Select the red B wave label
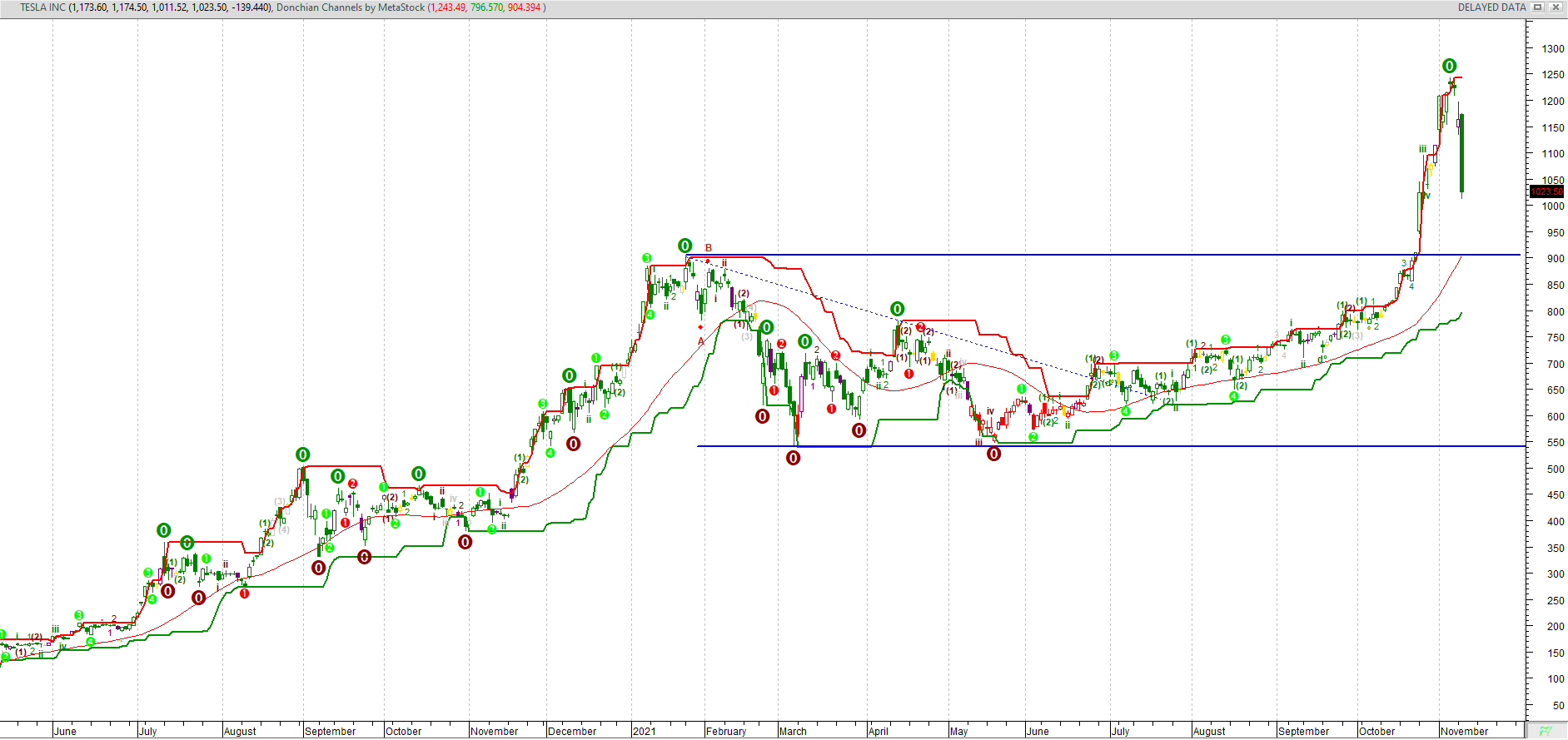Image resolution: width=1568 pixels, height=740 pixels. click(709, 248)
